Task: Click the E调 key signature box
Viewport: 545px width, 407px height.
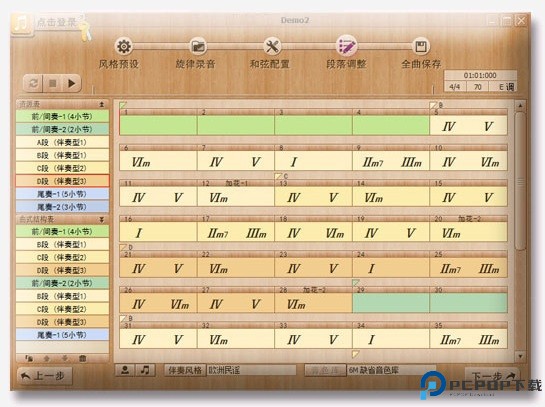Action: coord(503,87)
